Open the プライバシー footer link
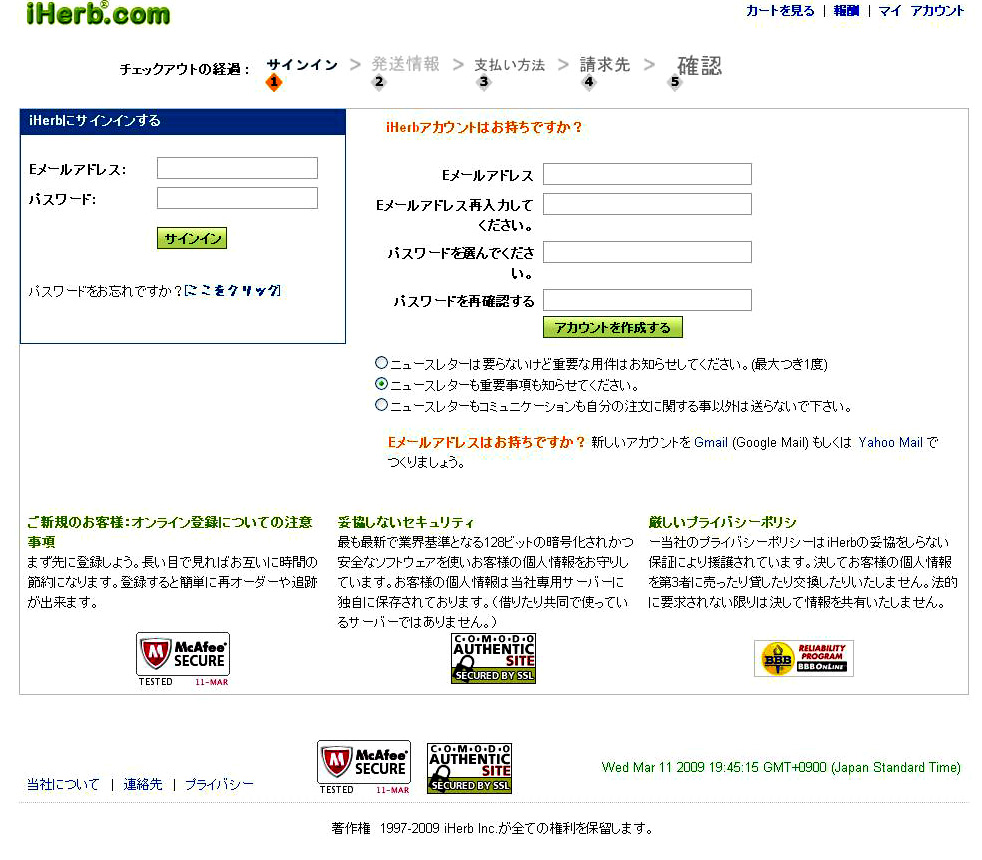Viewport: 982px width, 860px height. (219, 784)
